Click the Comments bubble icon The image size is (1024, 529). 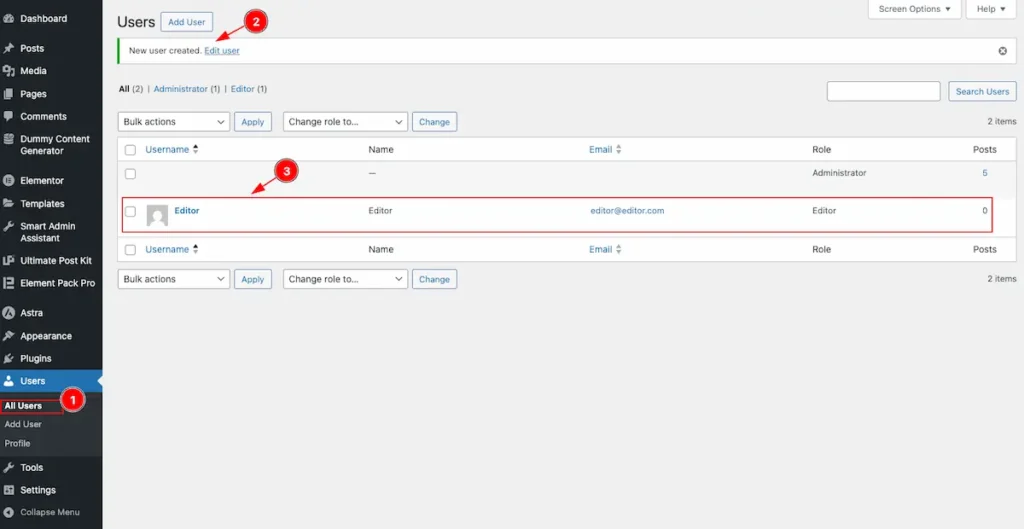point(8,116)
